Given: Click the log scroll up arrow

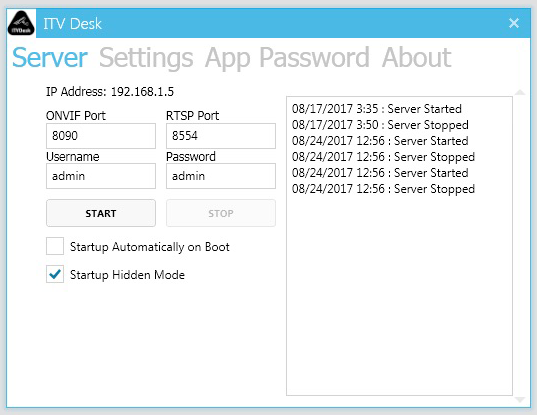Looking at the screenshot, I should click(520, 92).
